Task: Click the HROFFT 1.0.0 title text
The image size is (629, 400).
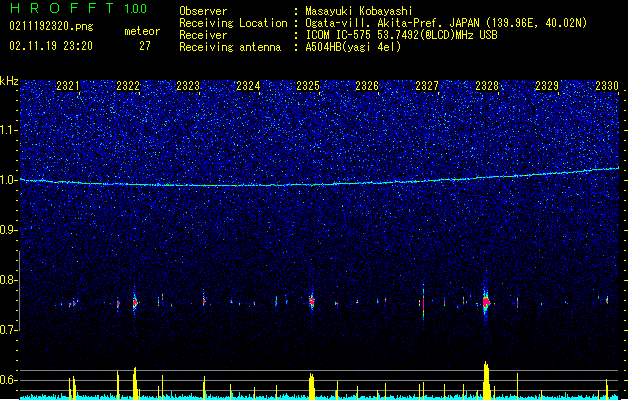Action: [x=79, y=8]
